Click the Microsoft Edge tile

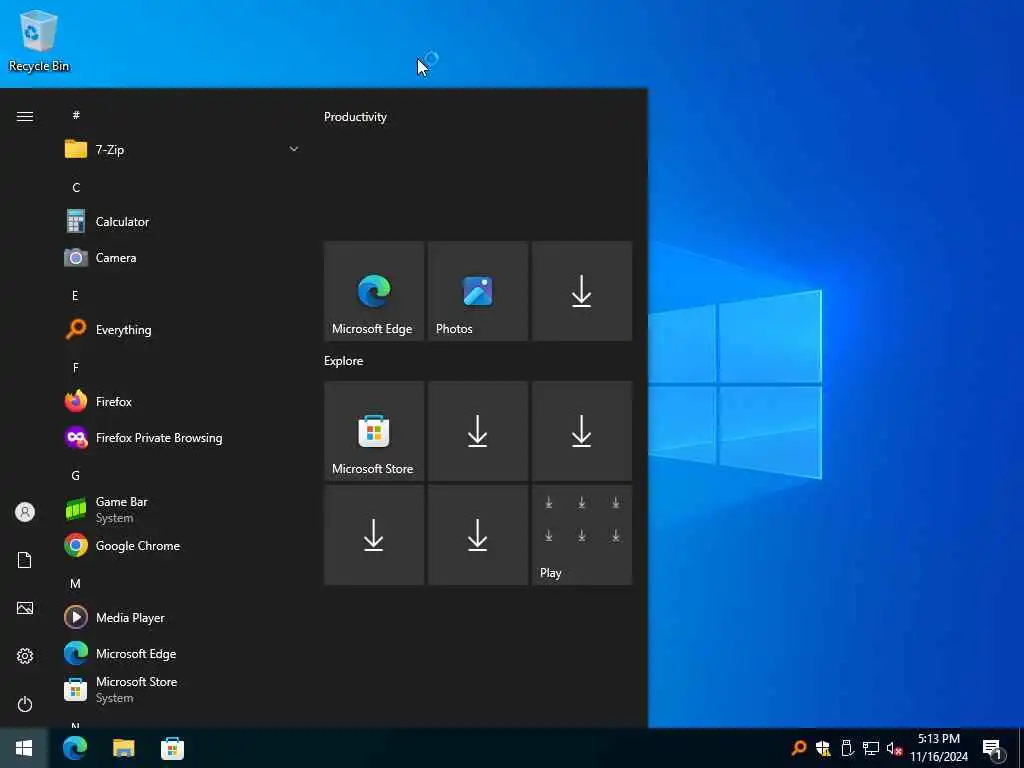(374, 291)
